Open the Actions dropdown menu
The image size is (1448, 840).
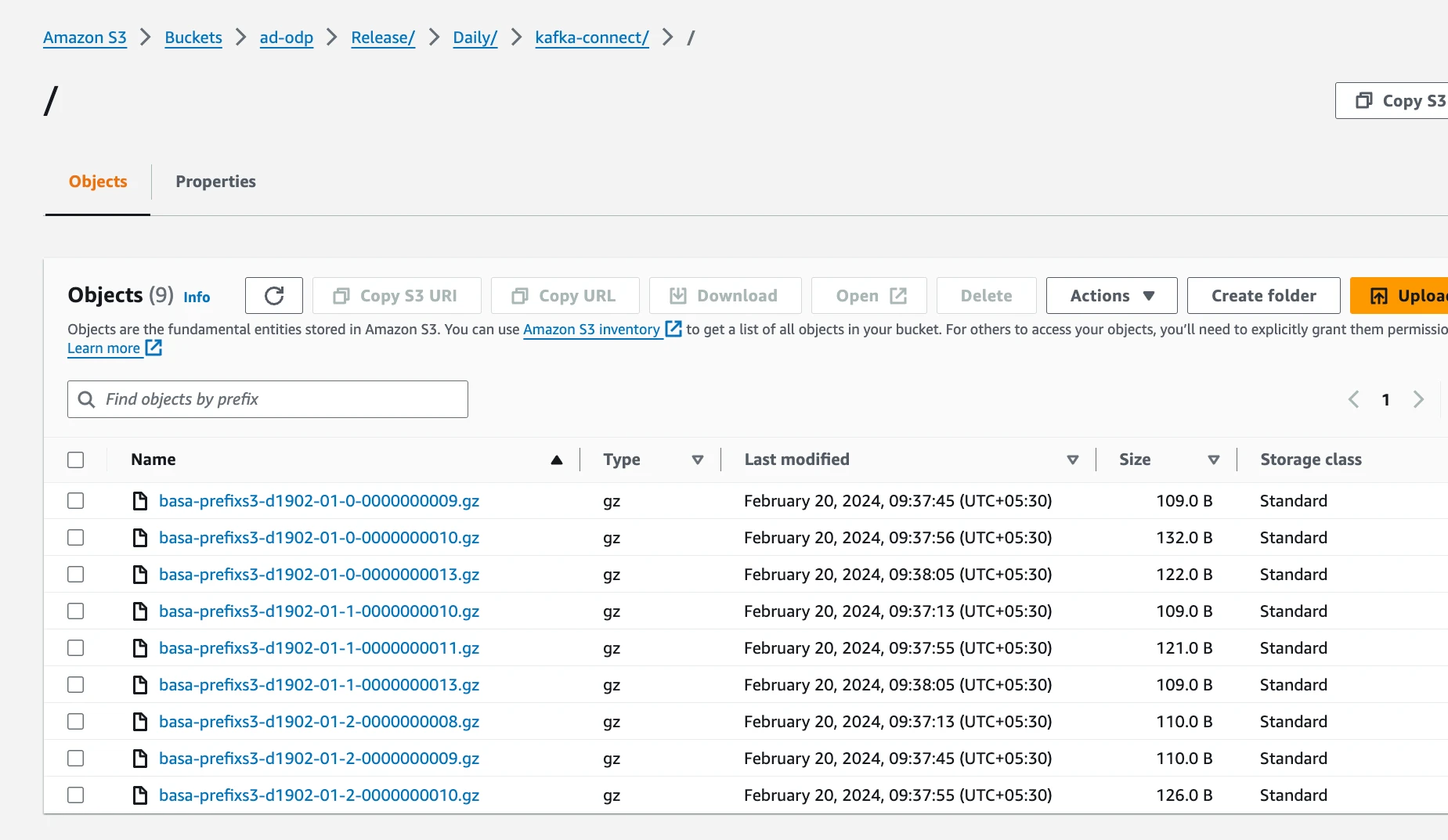point(1112,296)
